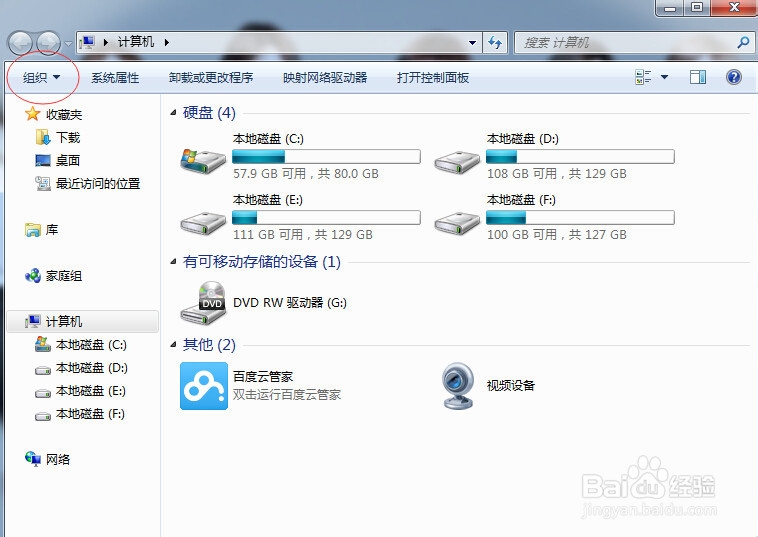758x537 pixels.
Task: Toggle the preview pane button
Action: click(x=698, y=77)
